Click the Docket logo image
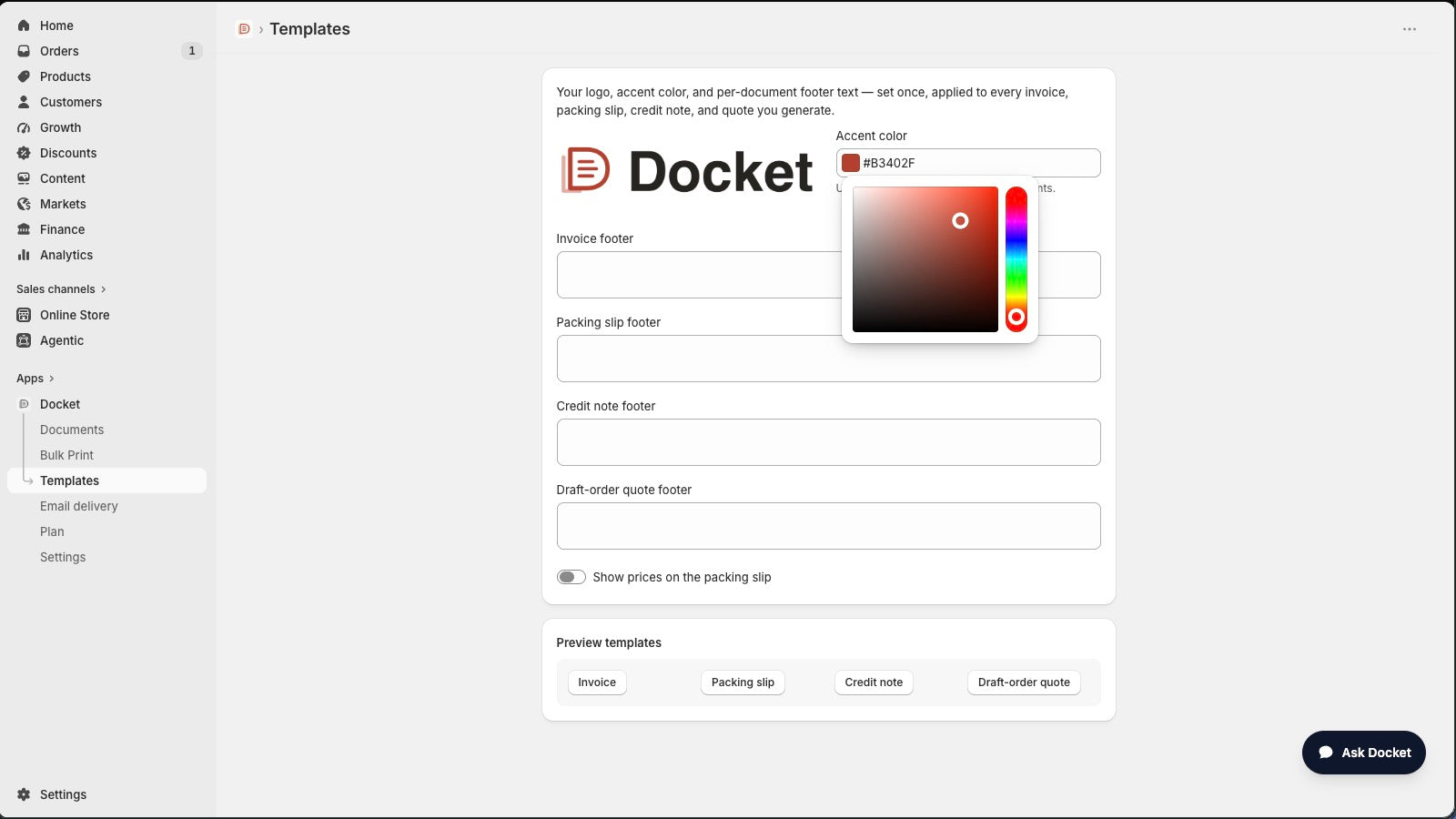Image resolution: width=1456 pixels, height=819 pixels. [x=687, y=171]
